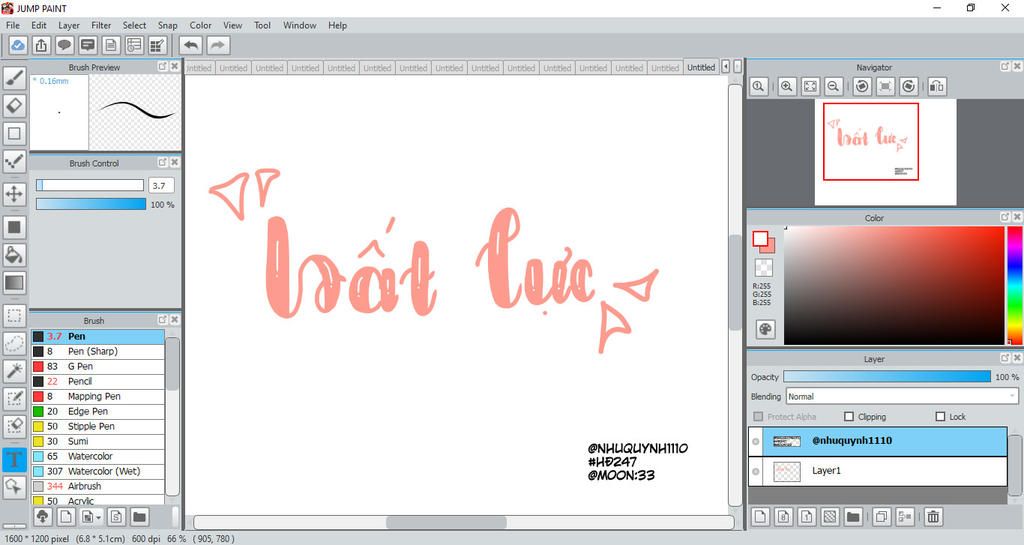Image resolution: width=1024 pixels, height=545 pixels.
Task: Click the brush size value field
Action: click(161, 185)
